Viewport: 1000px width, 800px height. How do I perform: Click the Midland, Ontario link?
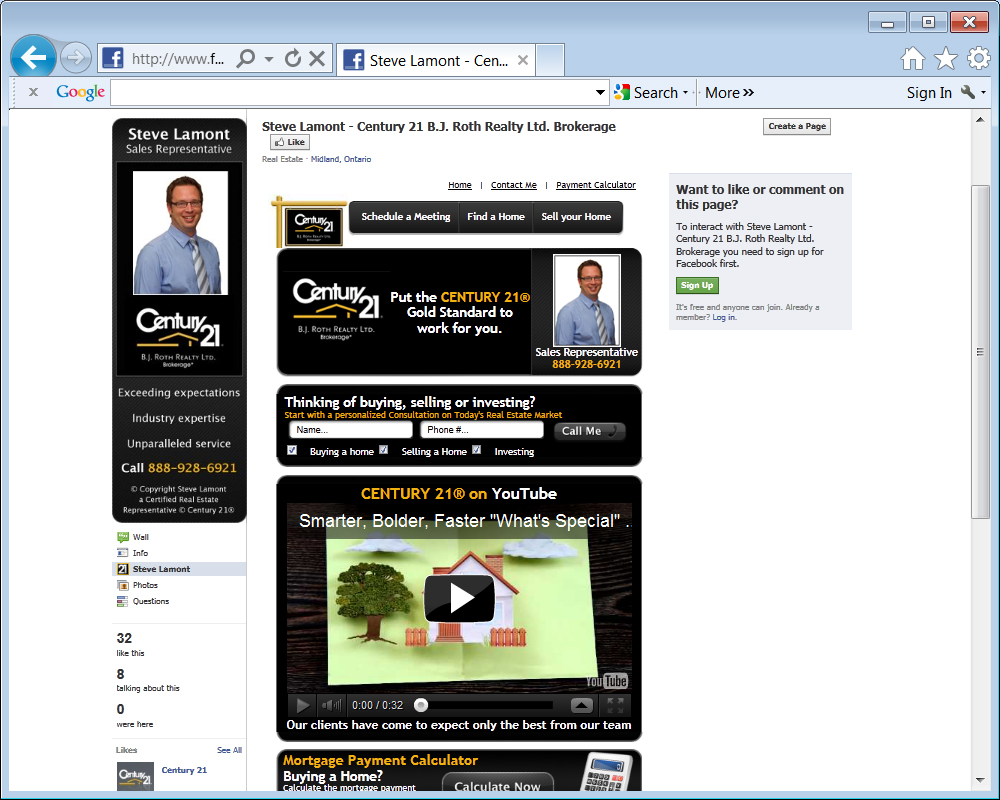pos(341,159)
